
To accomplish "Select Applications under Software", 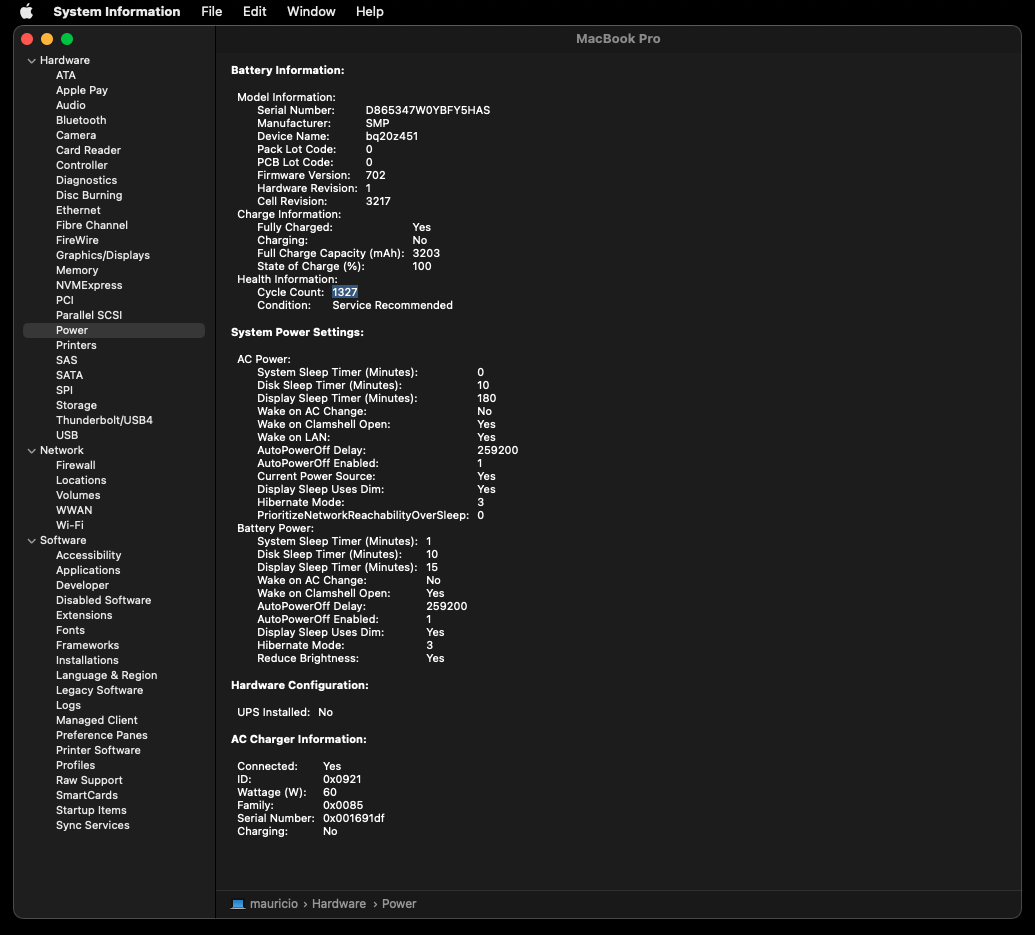I will [x=88, y=570].
